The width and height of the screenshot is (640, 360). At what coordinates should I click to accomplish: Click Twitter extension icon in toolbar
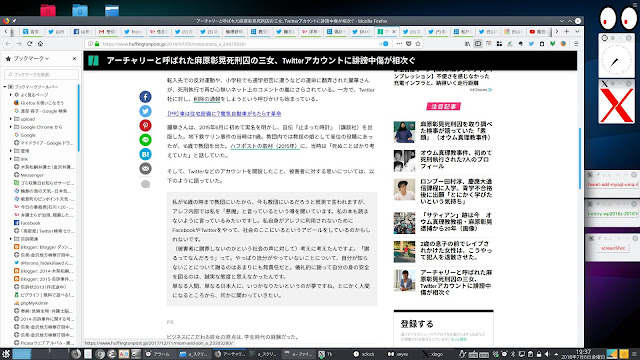(x=531, y=44)
